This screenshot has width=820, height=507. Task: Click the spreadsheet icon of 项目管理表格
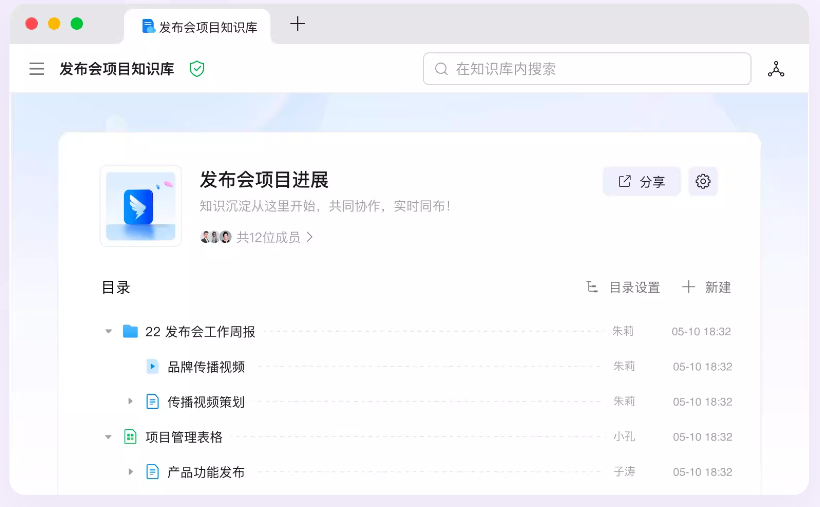click(x=130, y=436)
